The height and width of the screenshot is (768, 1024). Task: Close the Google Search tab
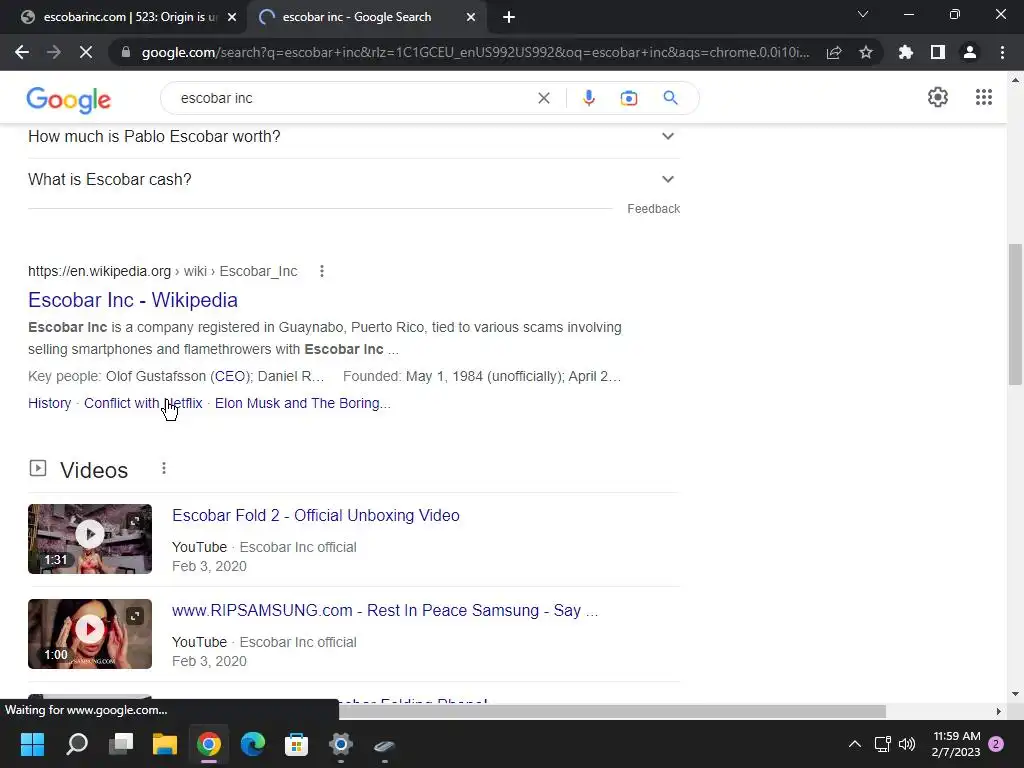pyautogui.click(x=471, y=18)
